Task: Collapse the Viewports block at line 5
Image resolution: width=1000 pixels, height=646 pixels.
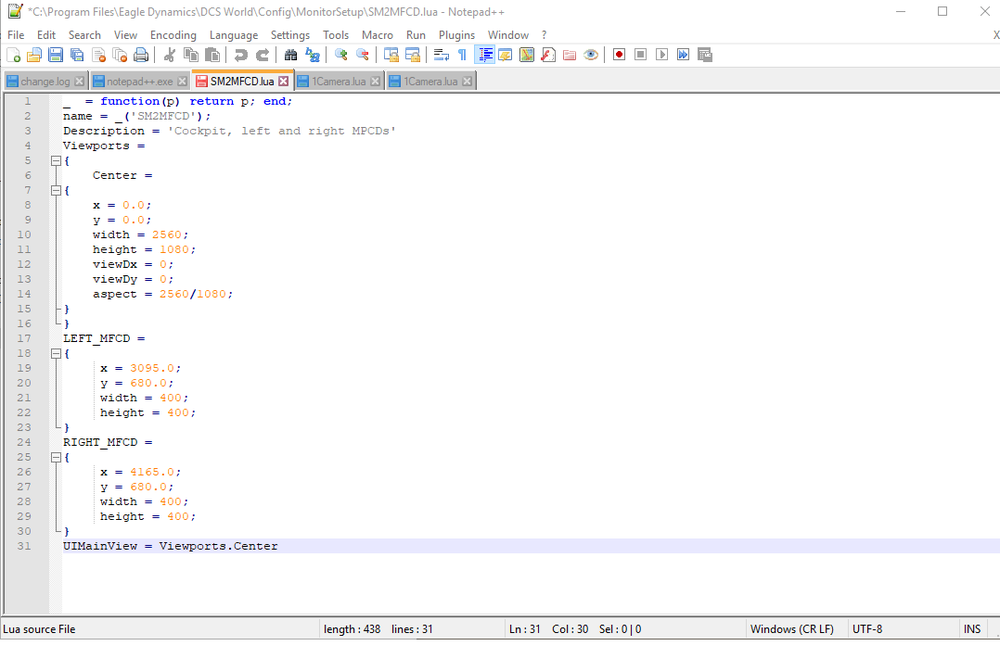Action: pyautogui.click(x=55, y=161)
